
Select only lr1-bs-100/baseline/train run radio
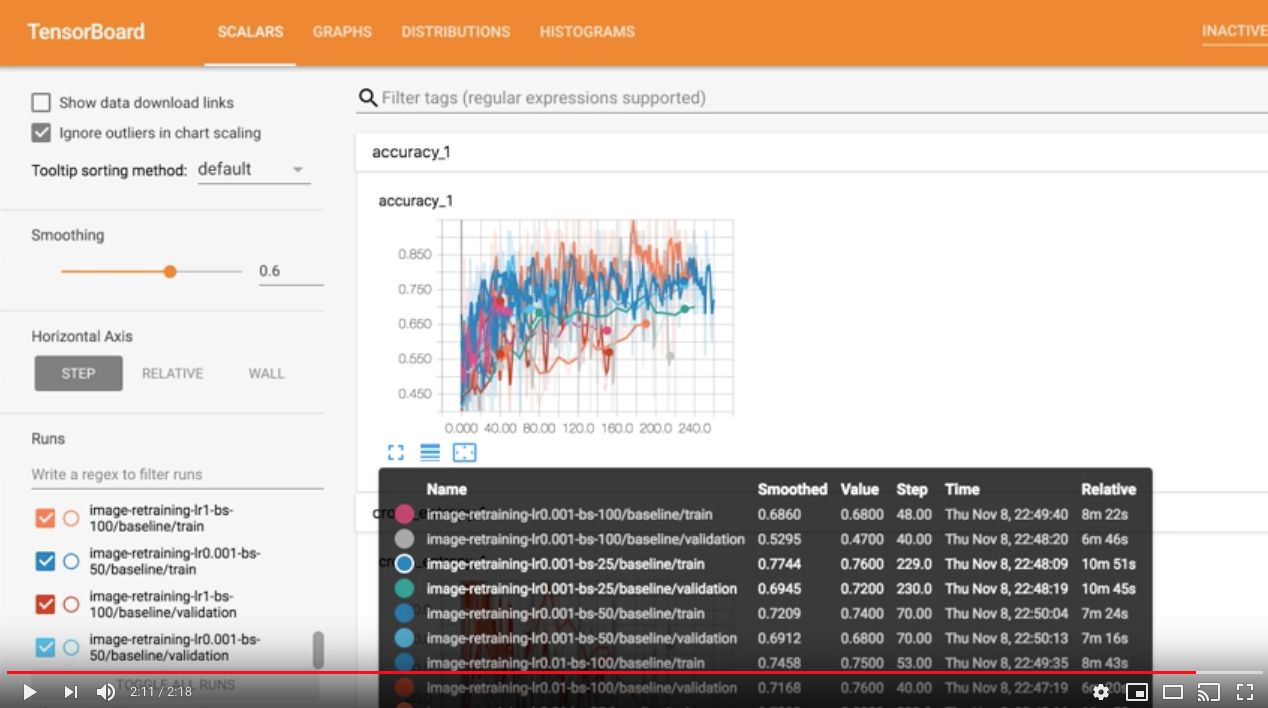tap(71, 518)
